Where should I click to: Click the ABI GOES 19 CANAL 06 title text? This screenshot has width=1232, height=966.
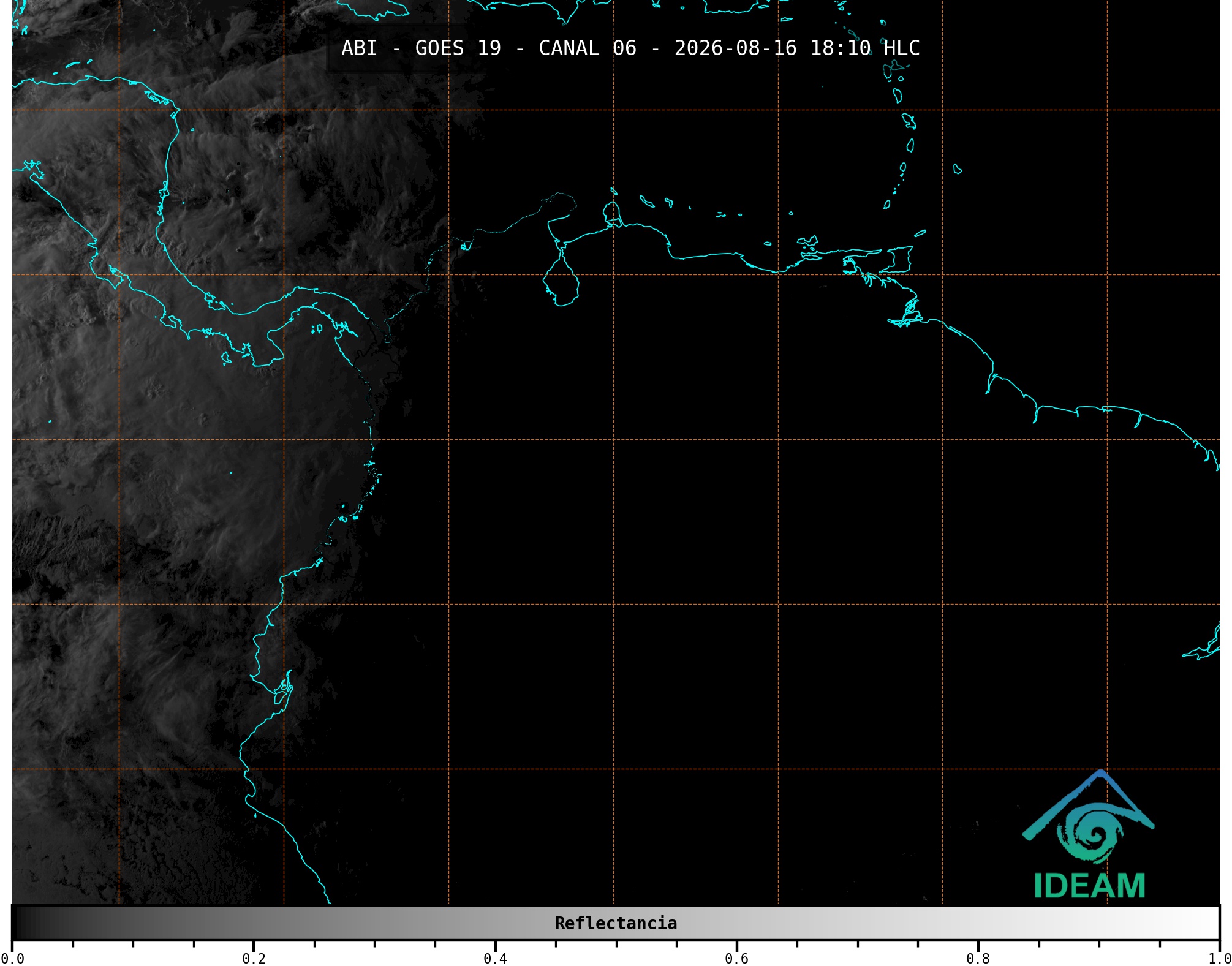point(630,48)
